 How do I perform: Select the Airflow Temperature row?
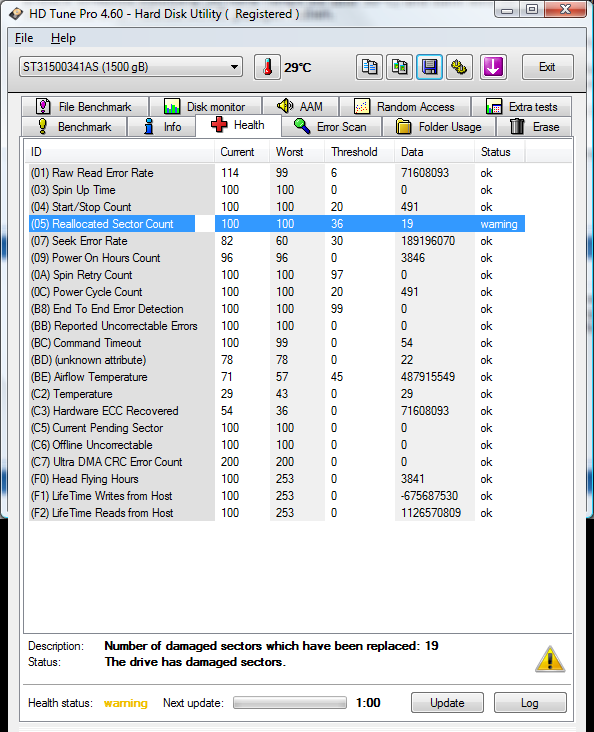point(277,377)
